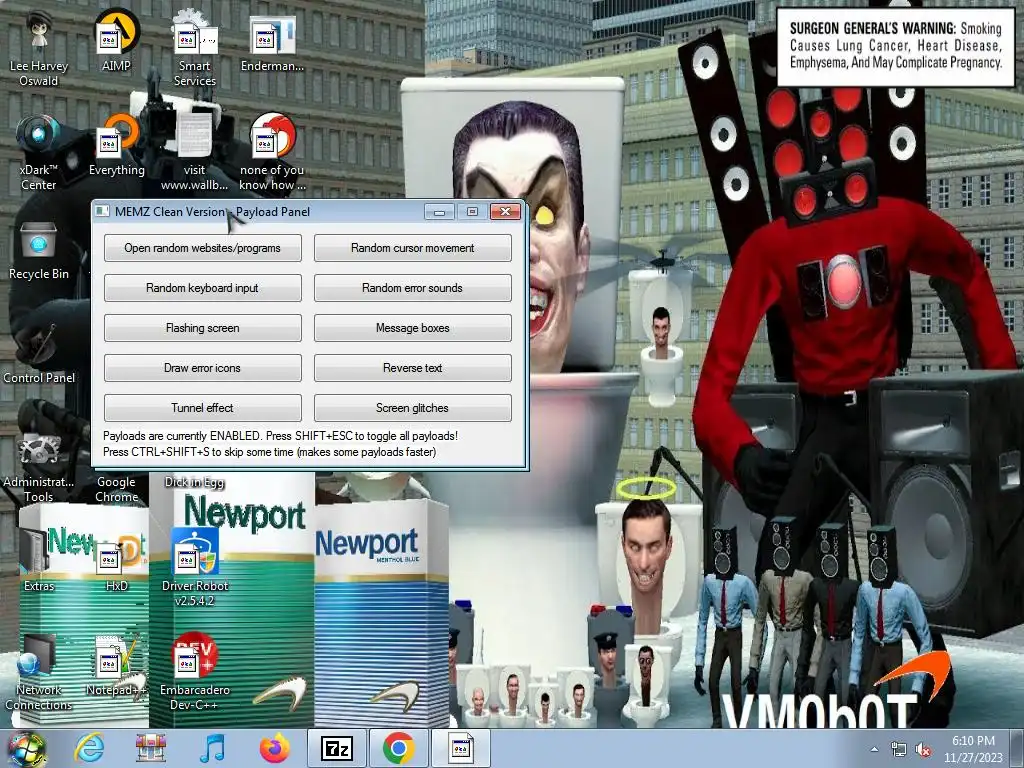Select the 'visit www.wallb...' text file icon

(195, 152)
